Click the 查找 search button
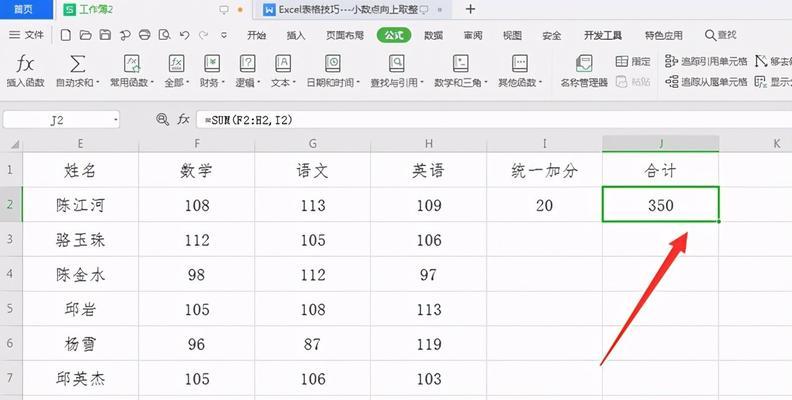792x400 pixels. (721, 35)
